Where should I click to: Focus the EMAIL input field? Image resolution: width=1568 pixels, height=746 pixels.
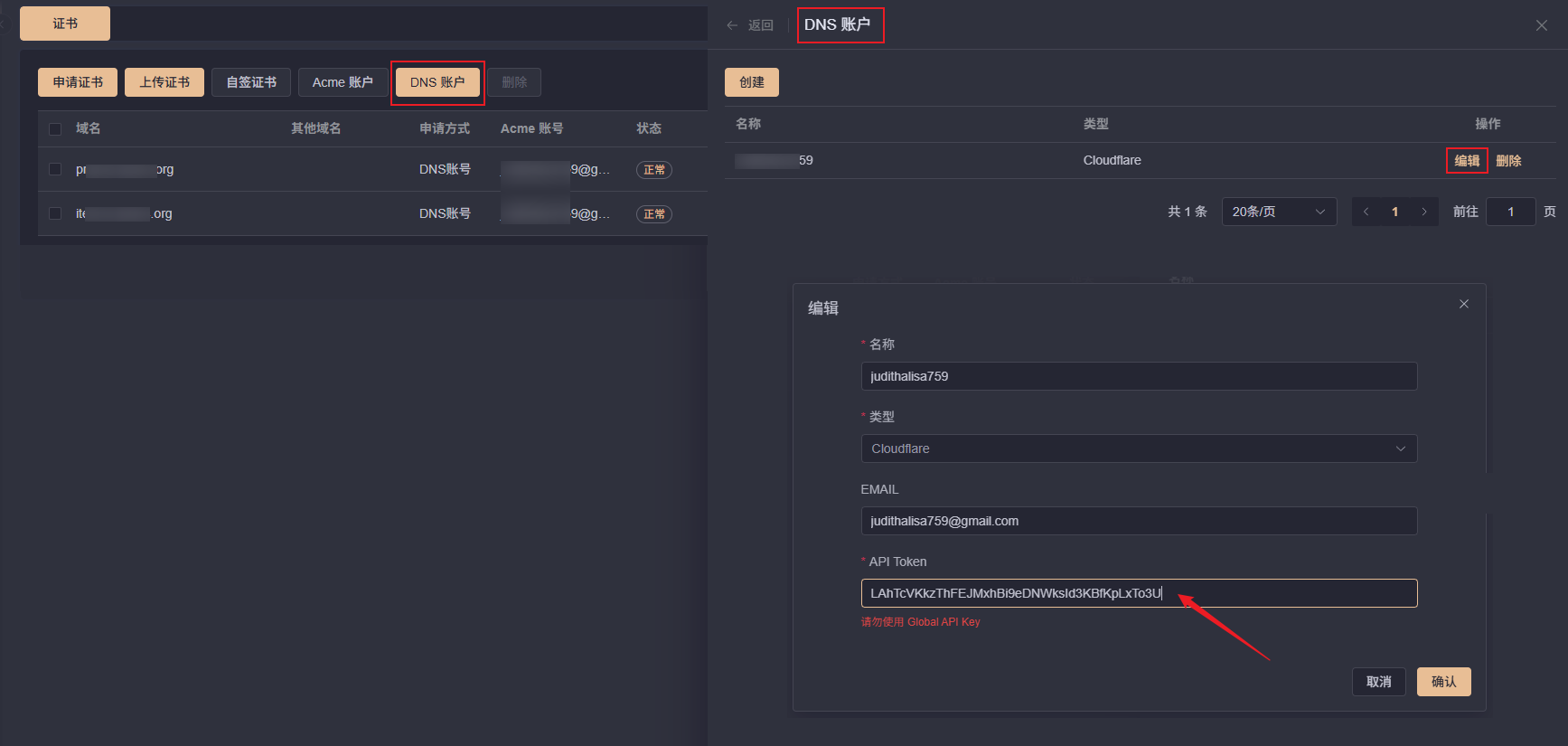point(1139,521)
